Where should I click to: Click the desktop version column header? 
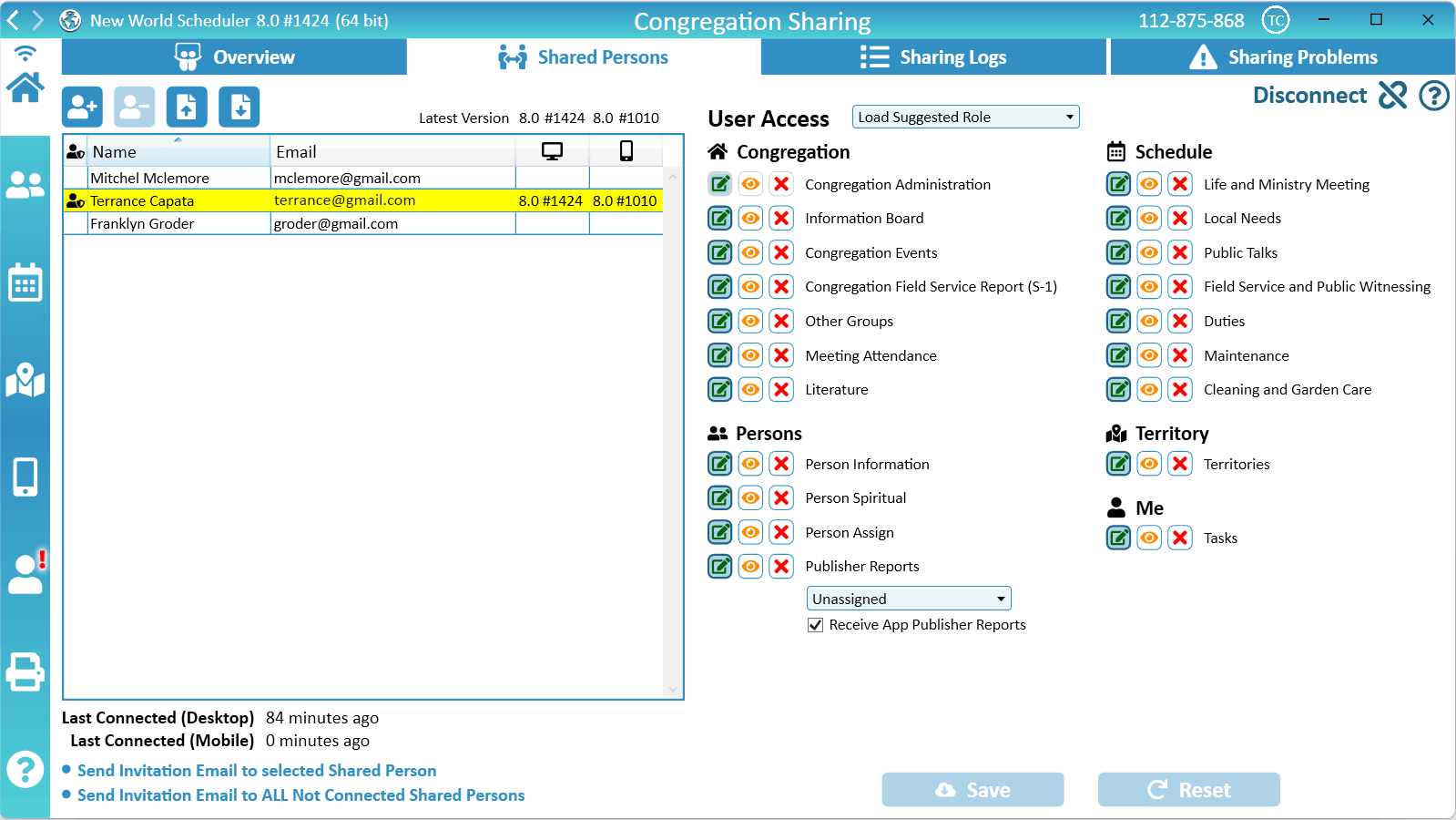552,151
